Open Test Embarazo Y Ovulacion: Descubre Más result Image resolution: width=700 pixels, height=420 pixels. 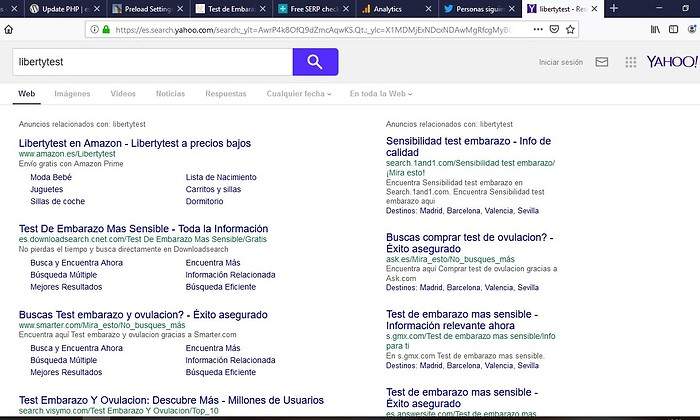171,400
